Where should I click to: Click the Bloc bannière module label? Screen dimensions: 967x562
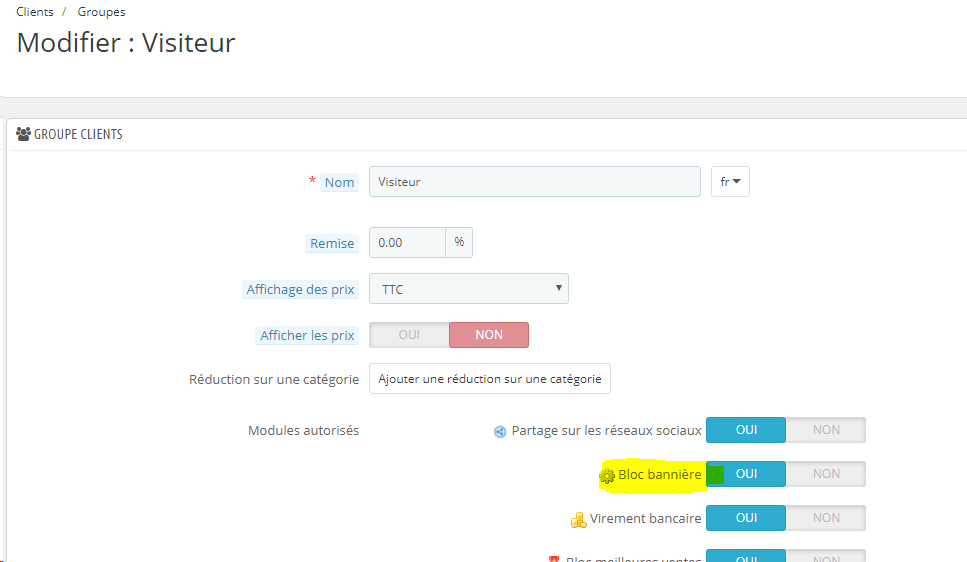point(660,474)
